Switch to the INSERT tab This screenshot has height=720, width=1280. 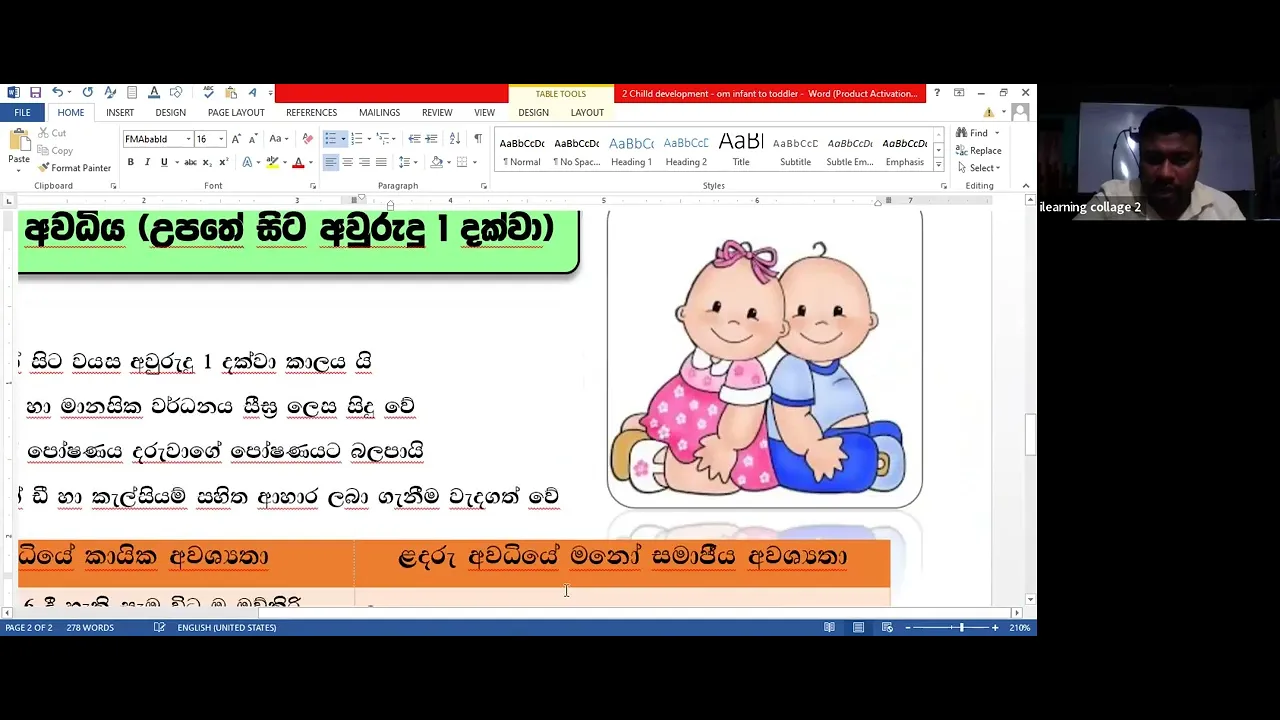click(120, 113)
